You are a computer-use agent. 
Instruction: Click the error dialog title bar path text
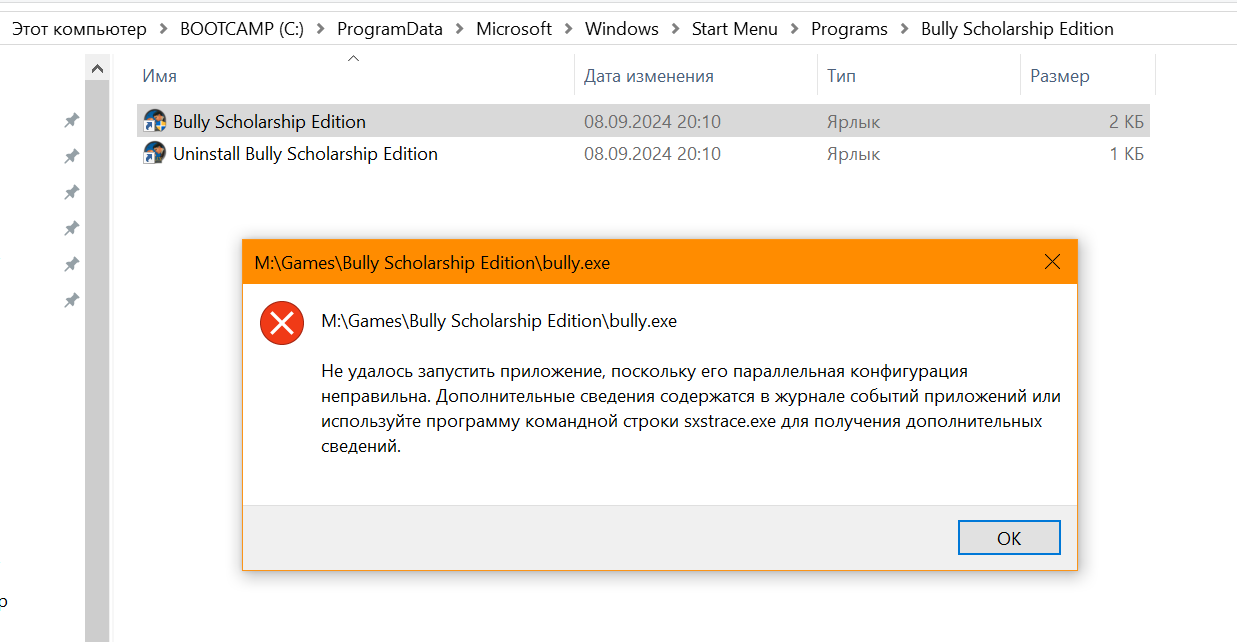click(x=432, y=263)
